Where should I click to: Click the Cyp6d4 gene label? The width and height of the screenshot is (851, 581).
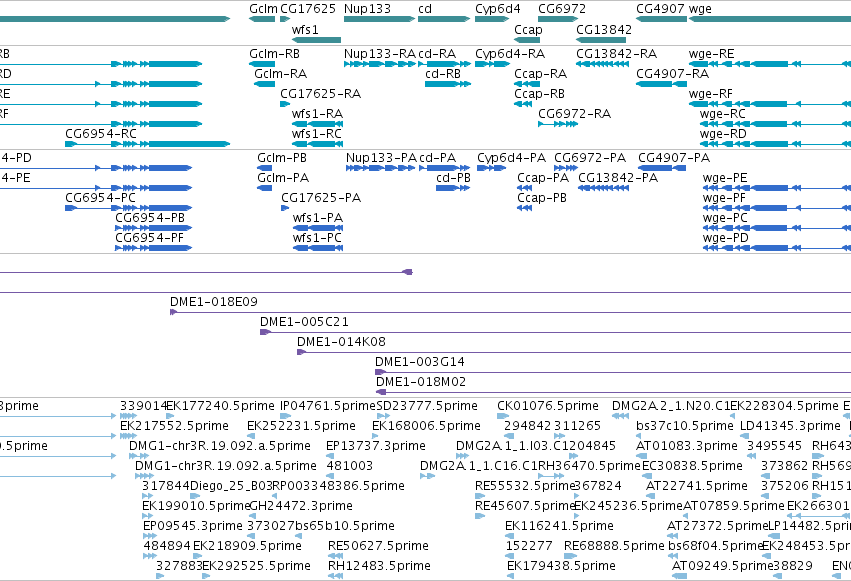click(x=498, y=9)
